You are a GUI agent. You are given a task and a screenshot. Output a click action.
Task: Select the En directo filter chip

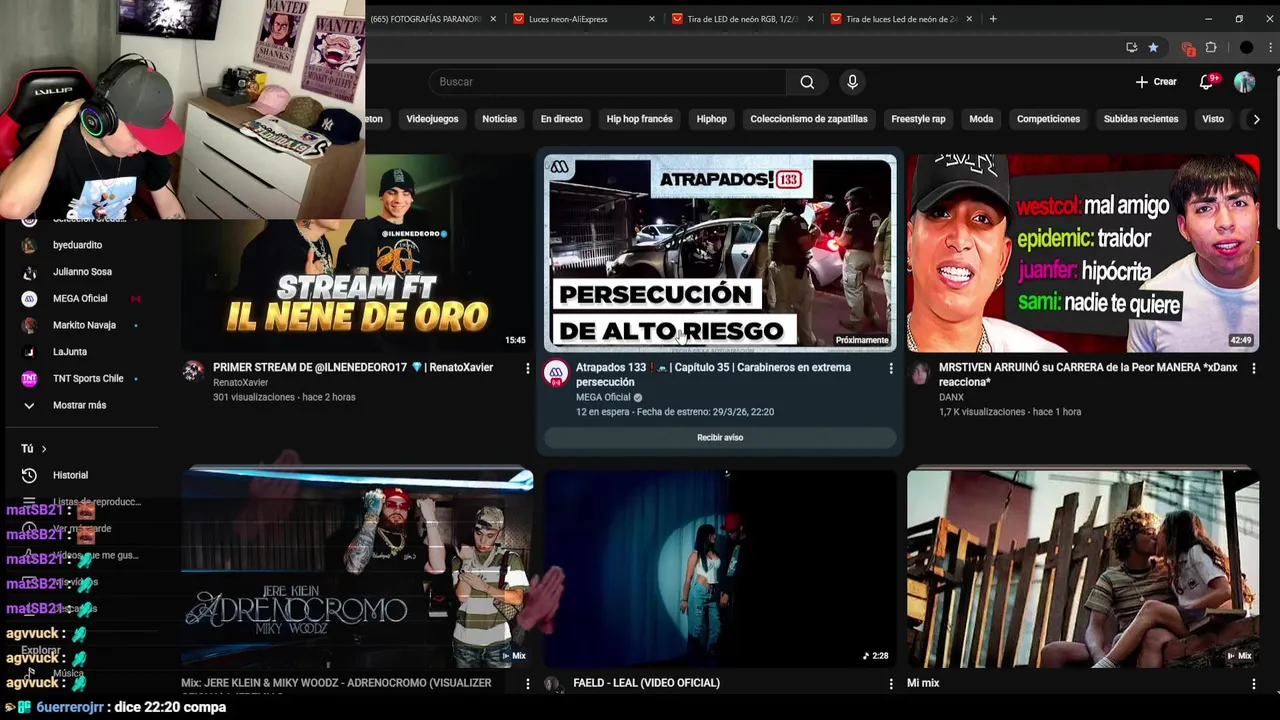[561, 119]
